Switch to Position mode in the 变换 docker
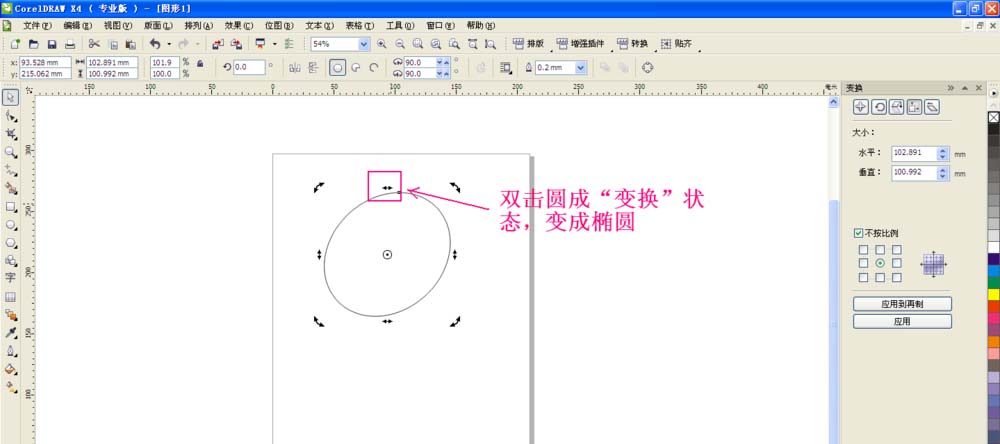This screenshot has height=444, width=1000. [860, 107]
